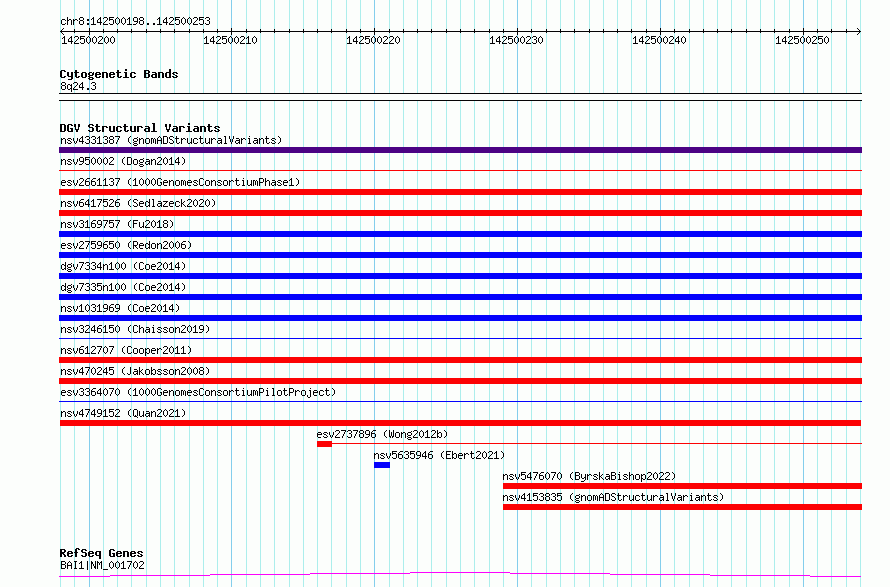Click nsv4749152 (Quan2021) label
Viewport: 890px width, 587px height.
click(123, 413)
